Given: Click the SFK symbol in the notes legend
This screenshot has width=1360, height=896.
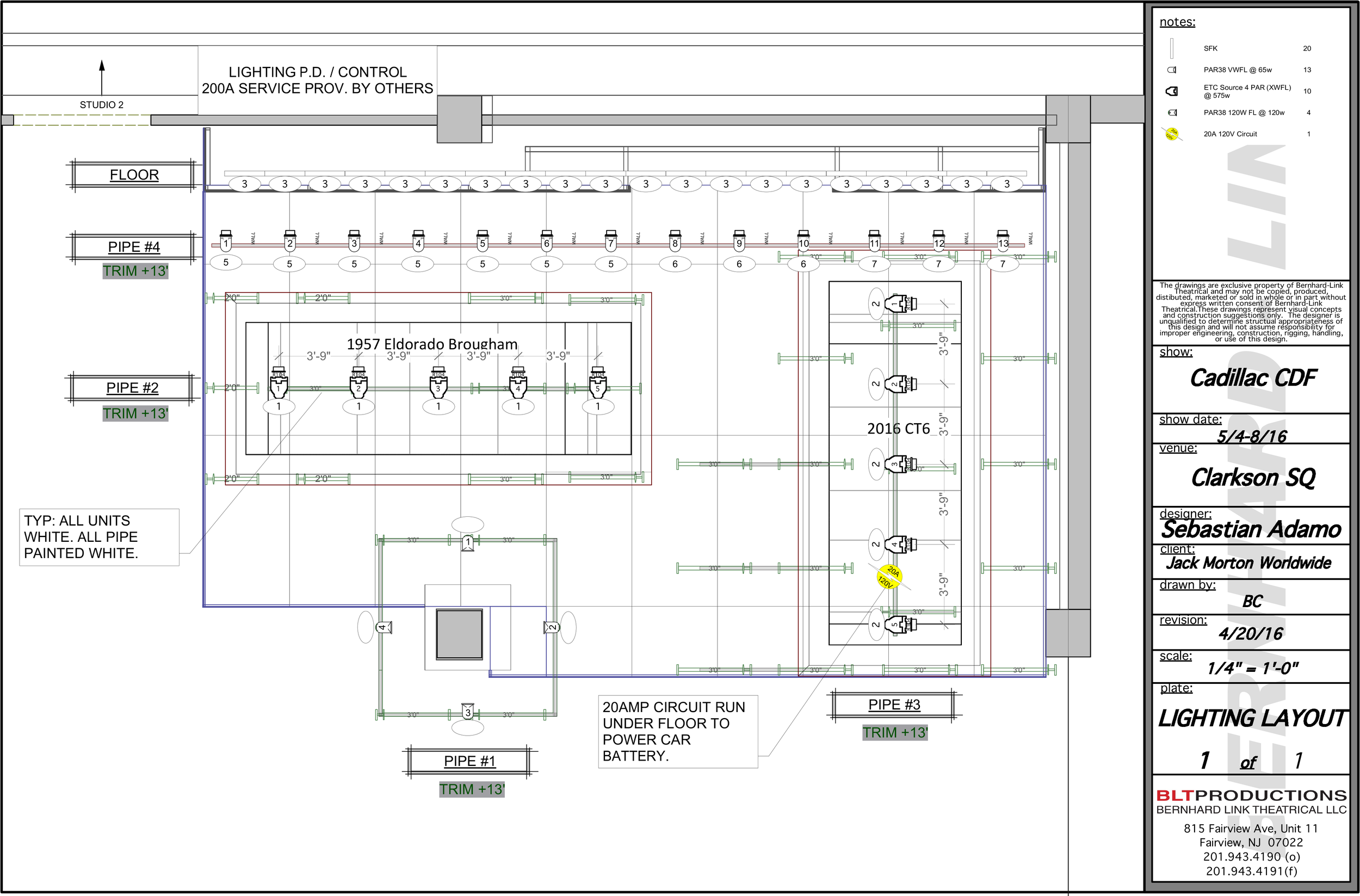Looking at the screenshot, I should (1171, 48).
